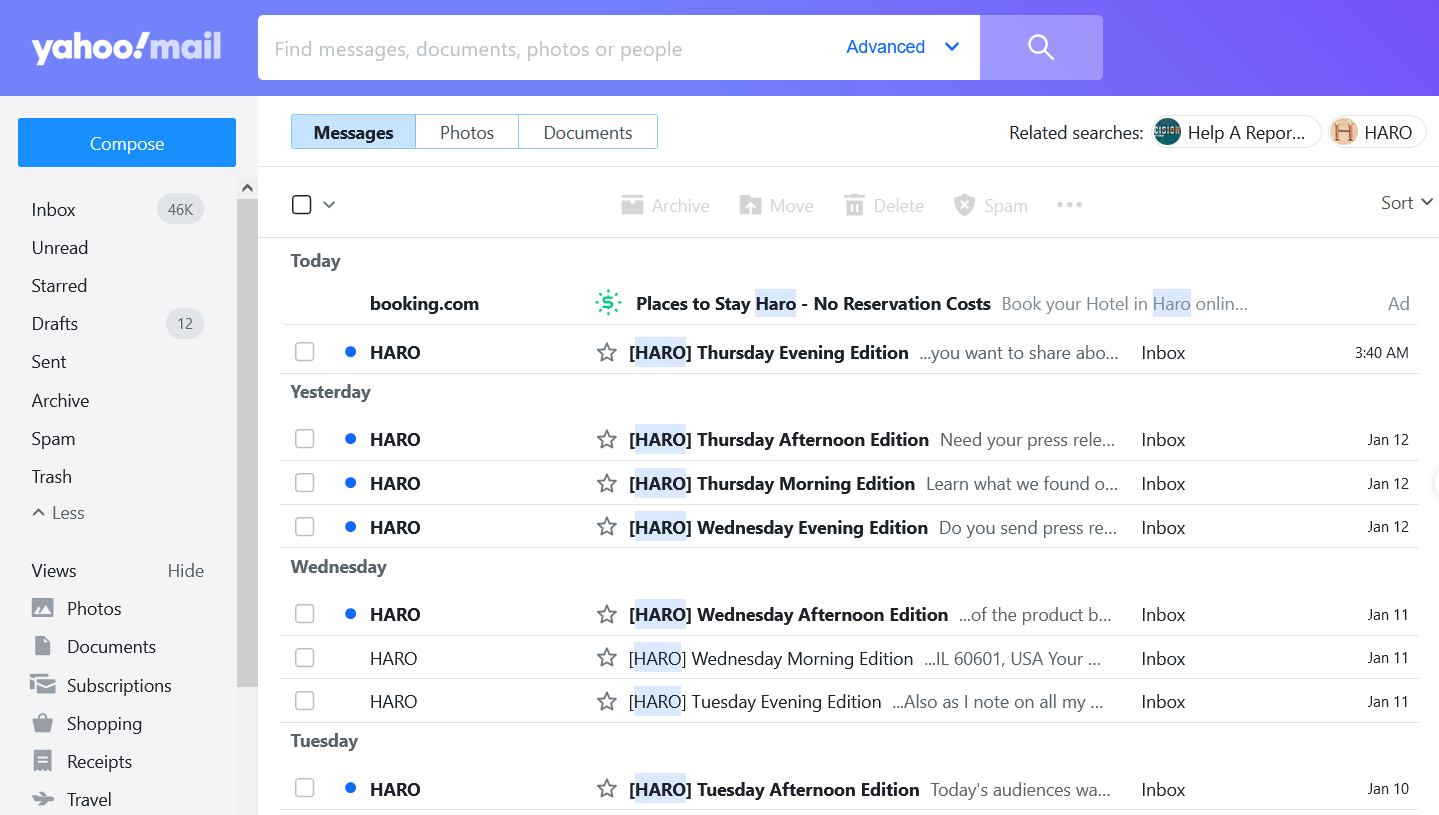
Task: Click the Delete trash icon
Action: tap(854, 205)
